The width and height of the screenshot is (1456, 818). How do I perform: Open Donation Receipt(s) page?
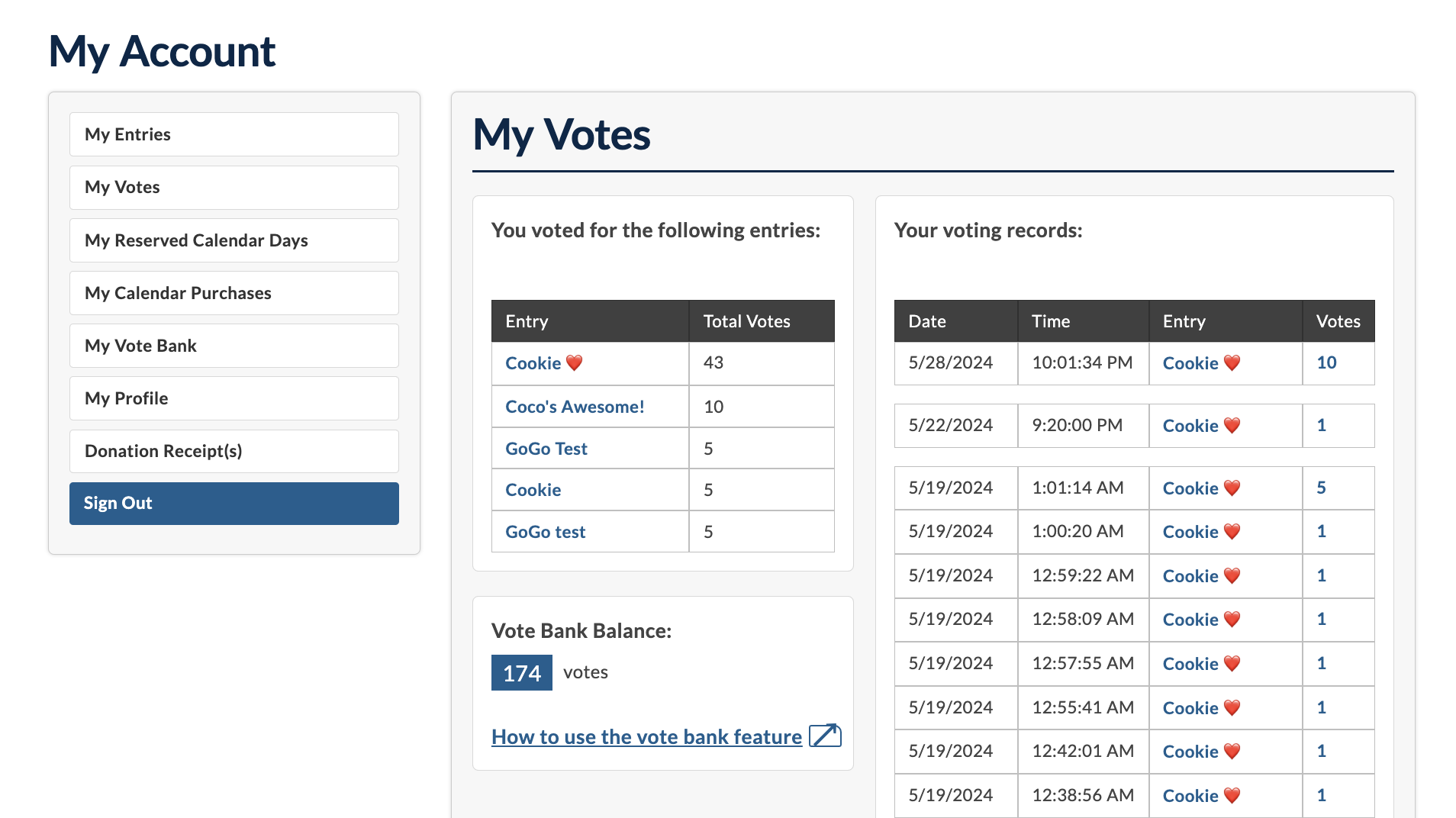[234, 451]
